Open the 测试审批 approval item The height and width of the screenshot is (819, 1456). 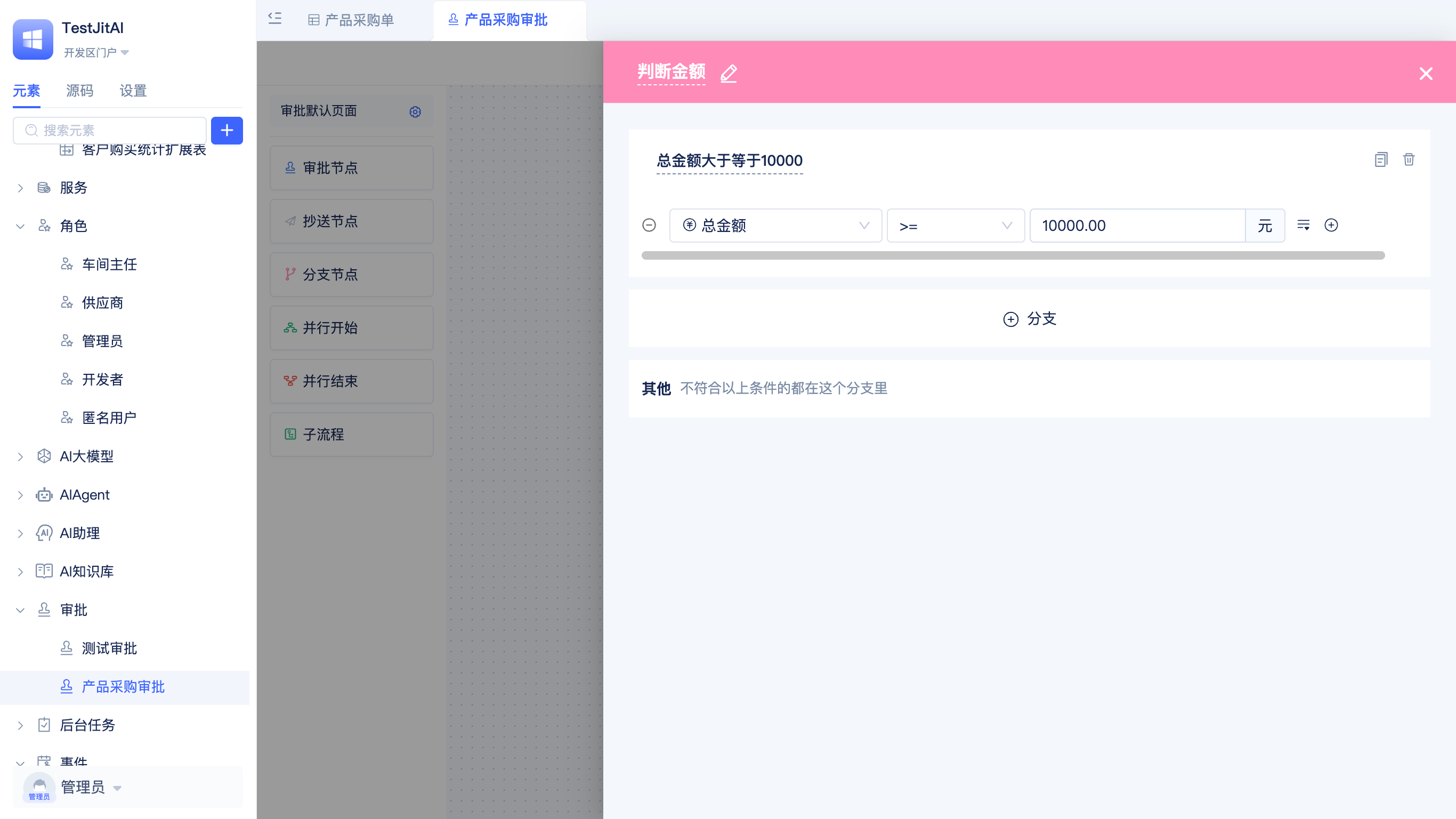tap(110, 649)
